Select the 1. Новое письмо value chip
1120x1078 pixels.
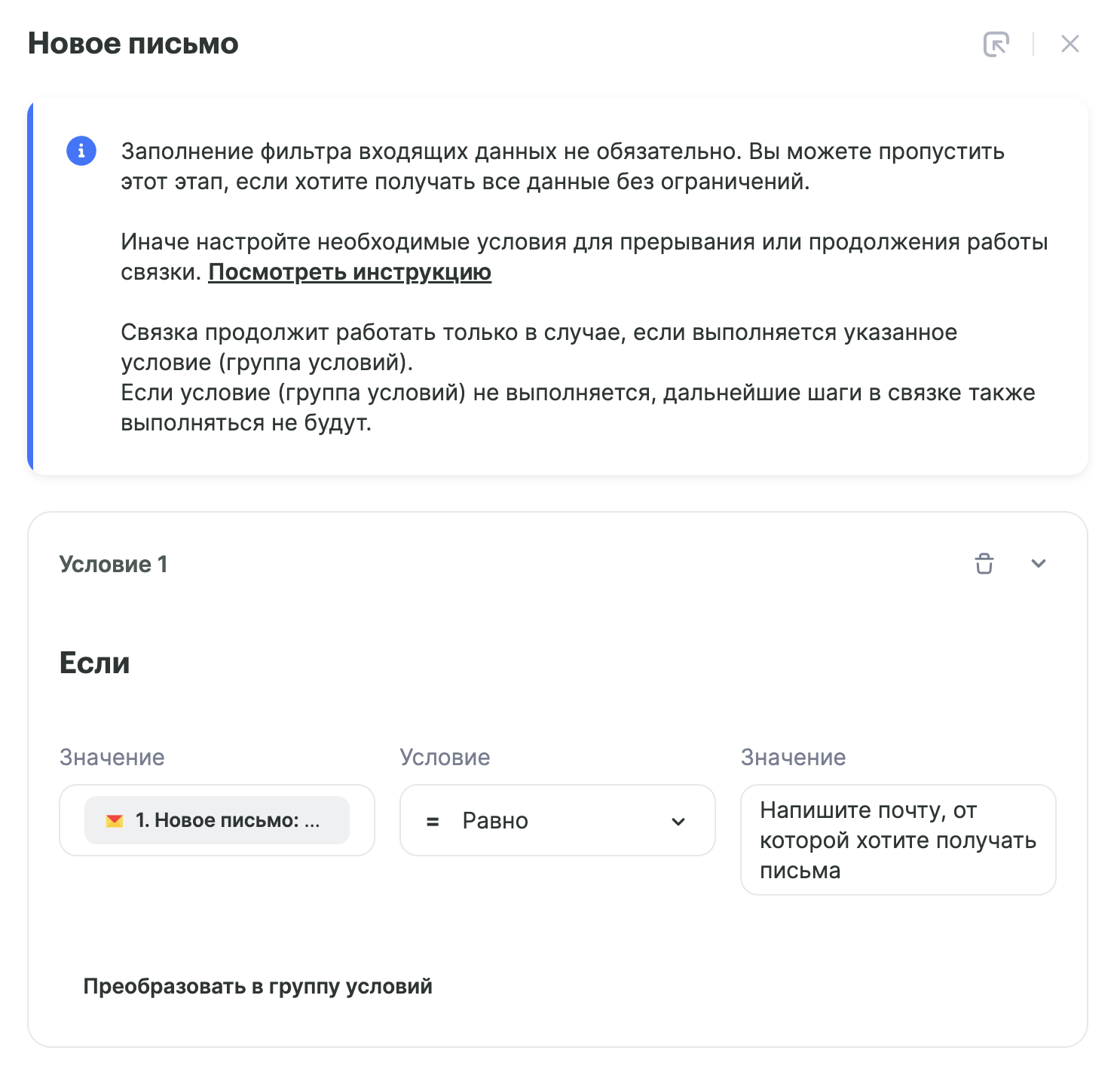217,820
